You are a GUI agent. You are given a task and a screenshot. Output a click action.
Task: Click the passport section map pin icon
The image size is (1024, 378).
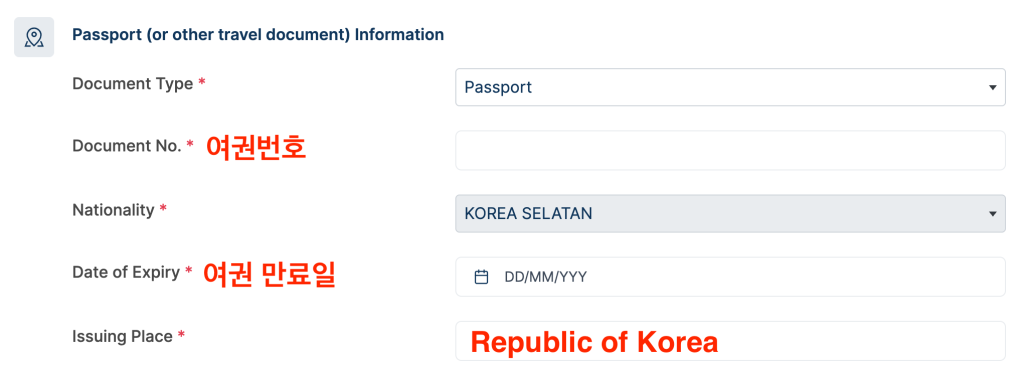coord(34,37)
